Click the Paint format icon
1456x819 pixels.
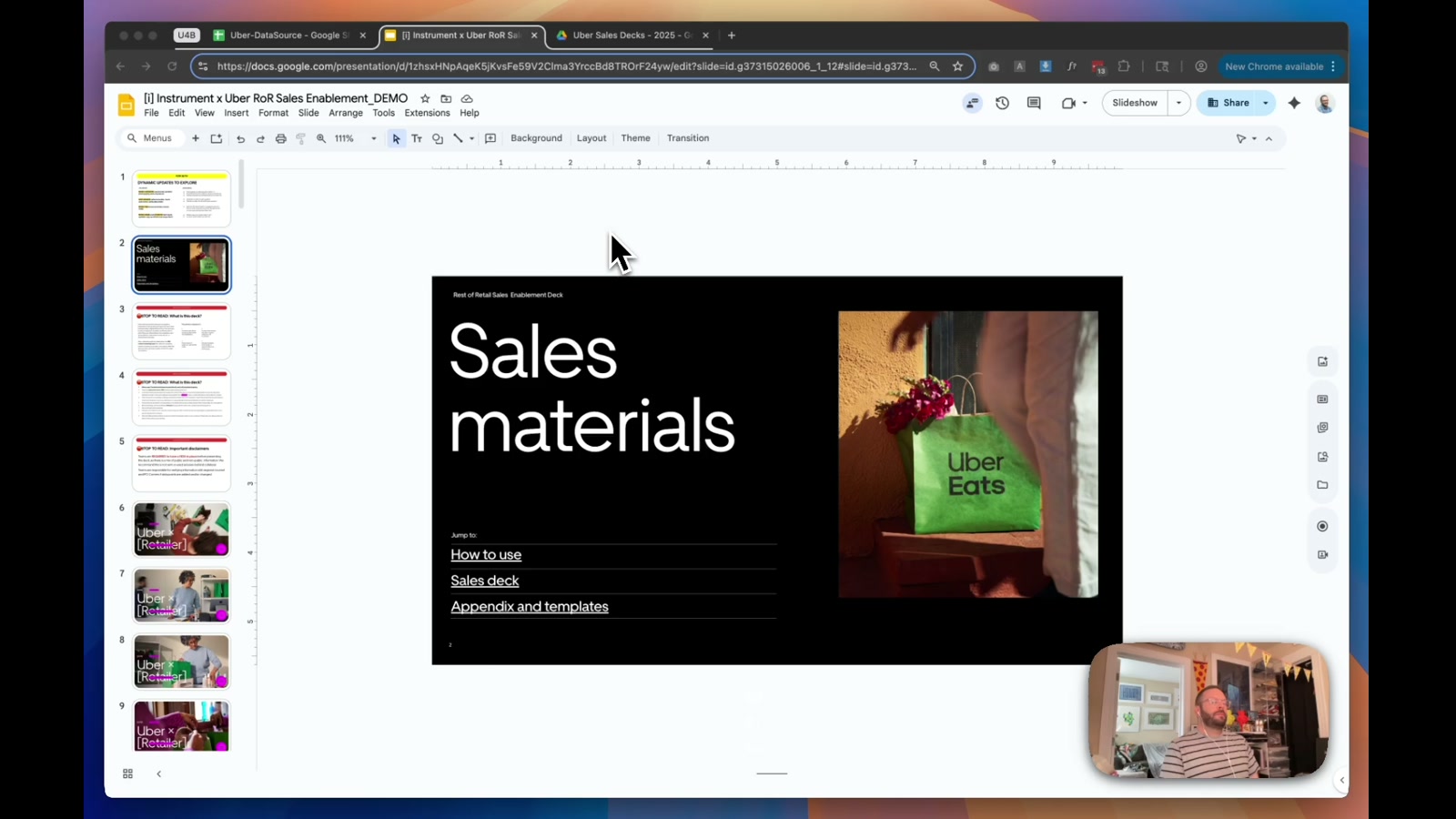coord(301,138)
